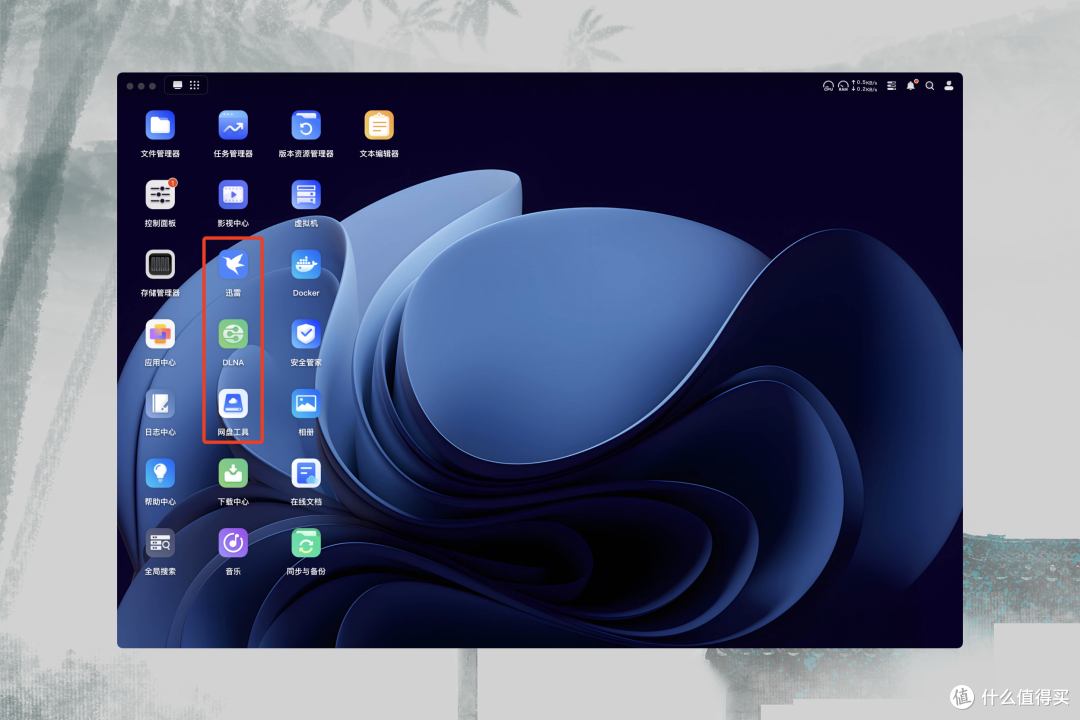Click the network speed indicator
This screenshot has width=1080, height=720.
(864, 85)
